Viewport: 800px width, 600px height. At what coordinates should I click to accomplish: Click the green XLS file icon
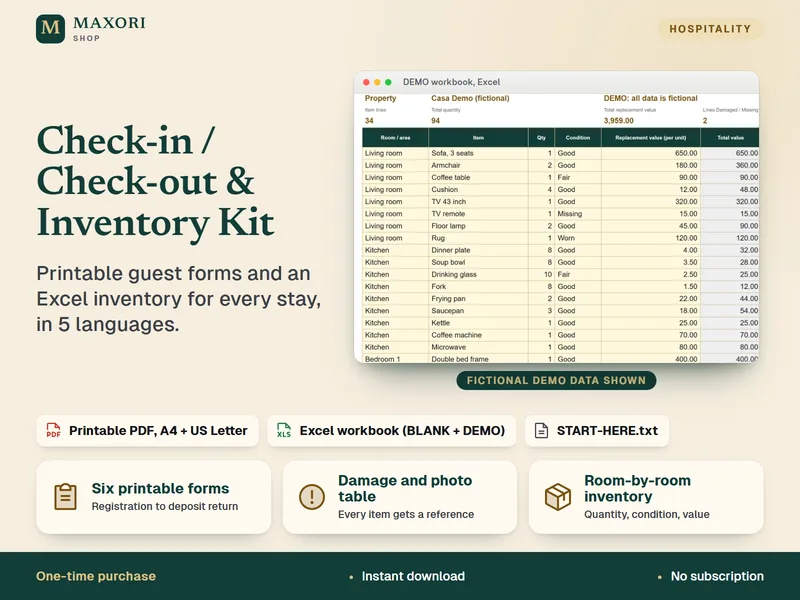(x=284, y=430)
